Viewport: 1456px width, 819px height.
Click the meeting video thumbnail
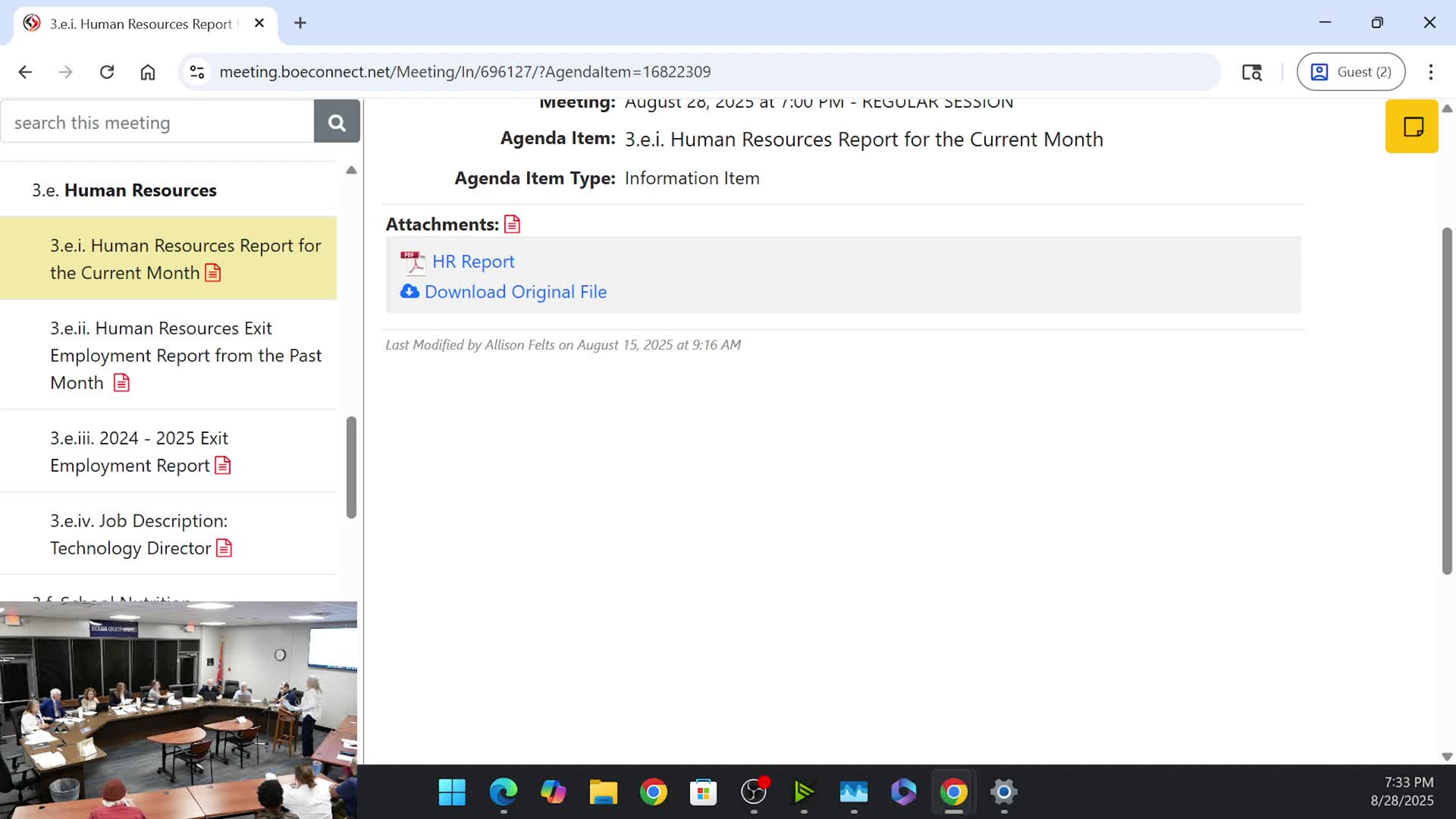click(x=178, y=709)
